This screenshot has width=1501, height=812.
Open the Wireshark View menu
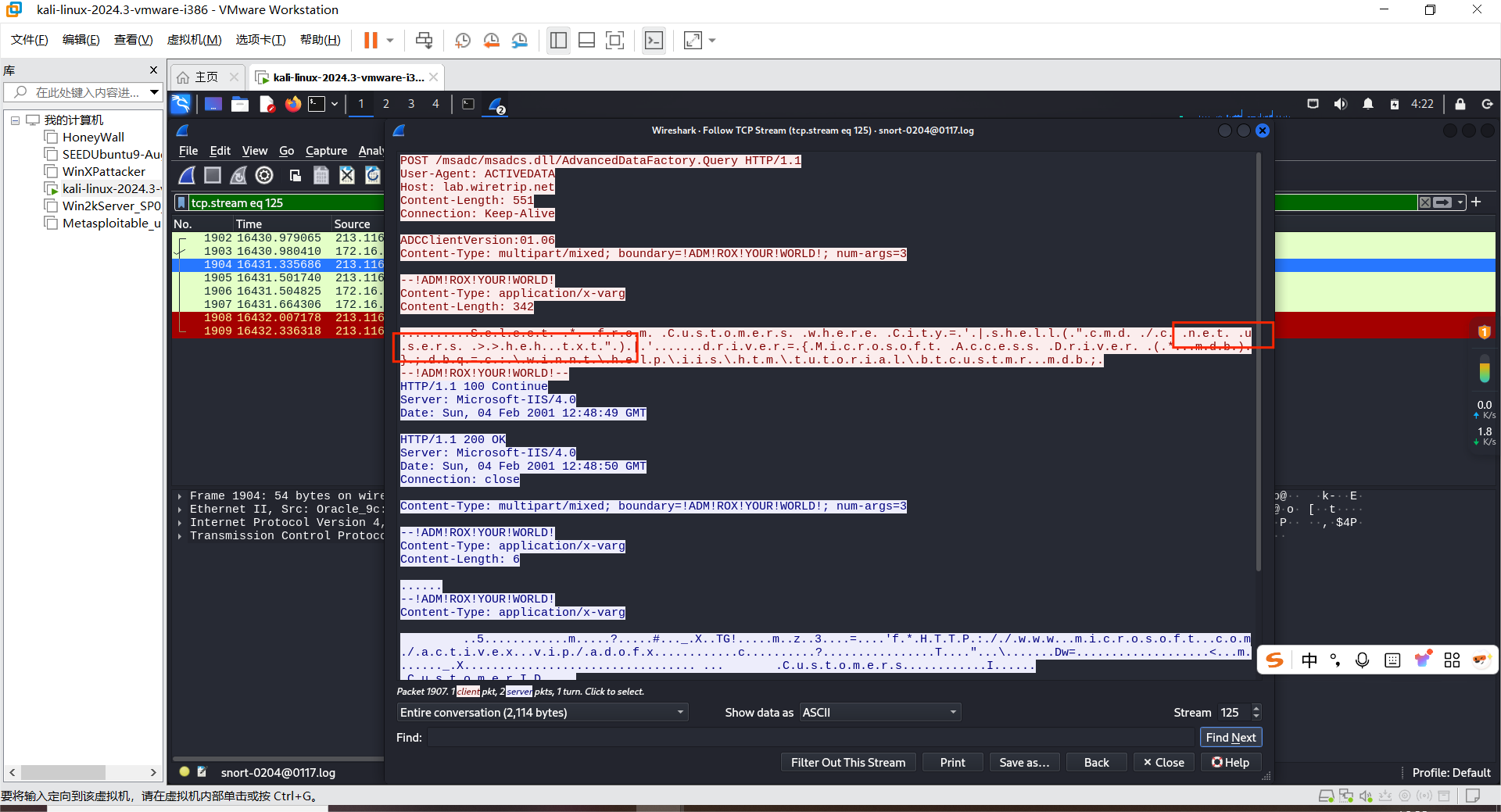254,151
